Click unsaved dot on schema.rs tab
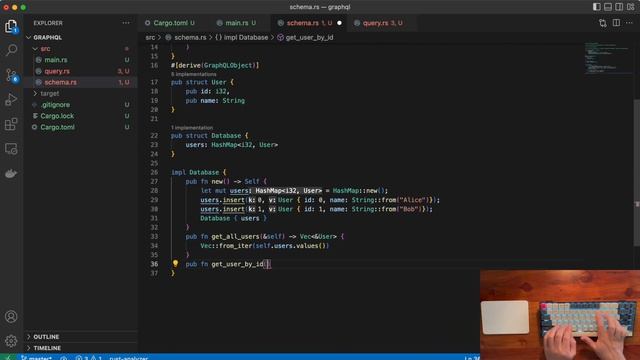This screenshot has width=640, height=360. [339, 23]
